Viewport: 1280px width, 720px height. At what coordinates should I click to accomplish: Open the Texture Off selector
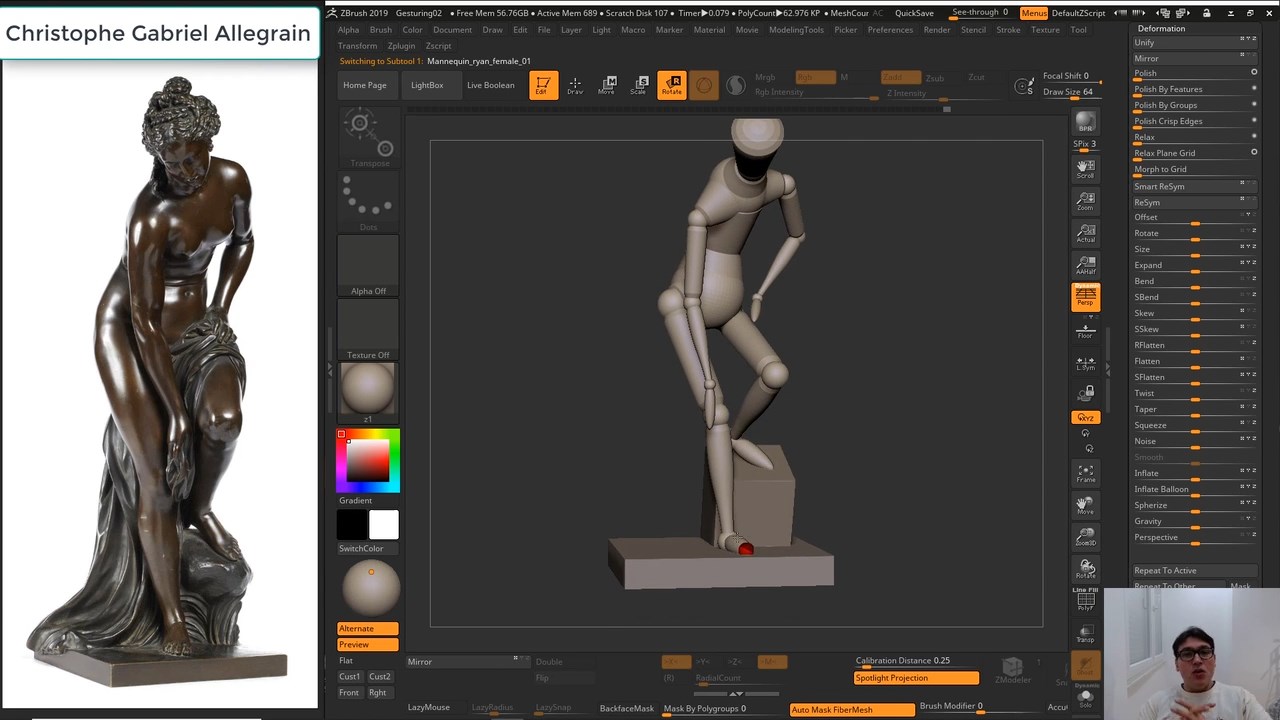pos(368,329)
